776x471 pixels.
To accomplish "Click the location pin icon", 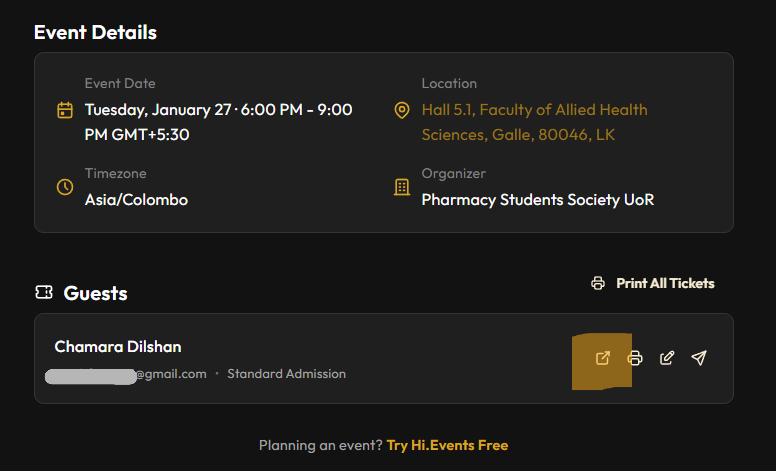I will (402, 110).
